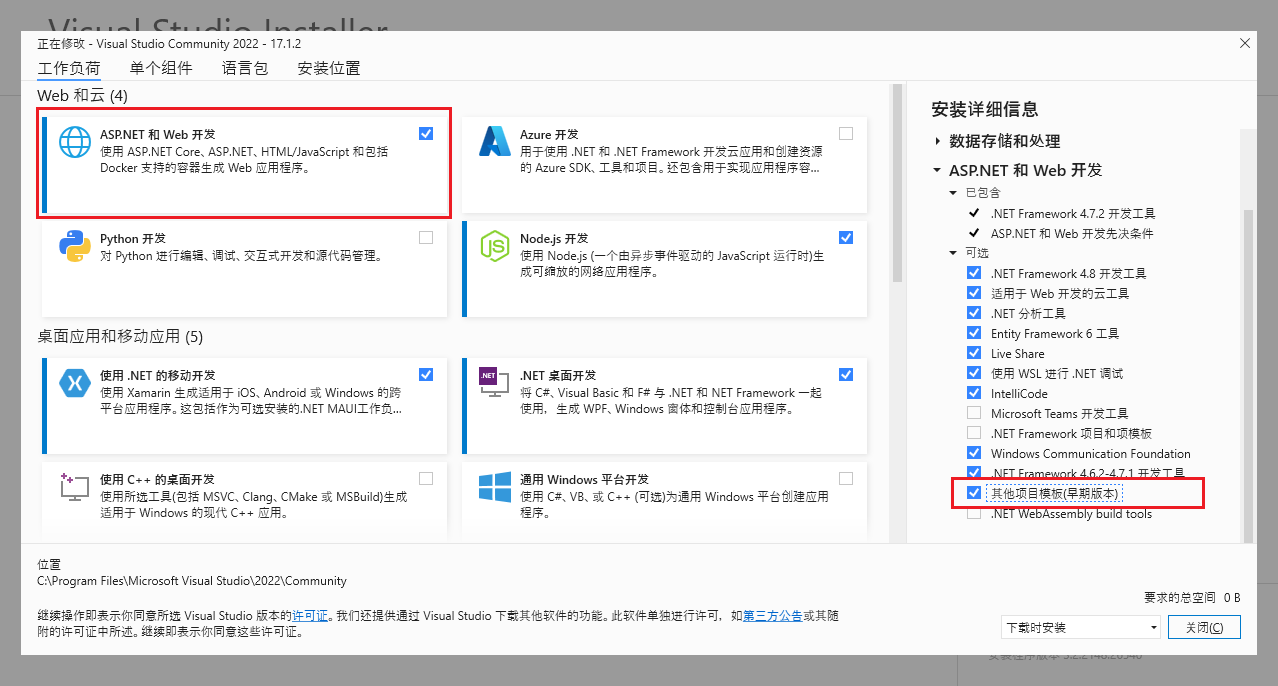The width and height of the screenshot is (1278, 686).
Task: Switch to the 单个组件 tab
Action: (161, 68)
